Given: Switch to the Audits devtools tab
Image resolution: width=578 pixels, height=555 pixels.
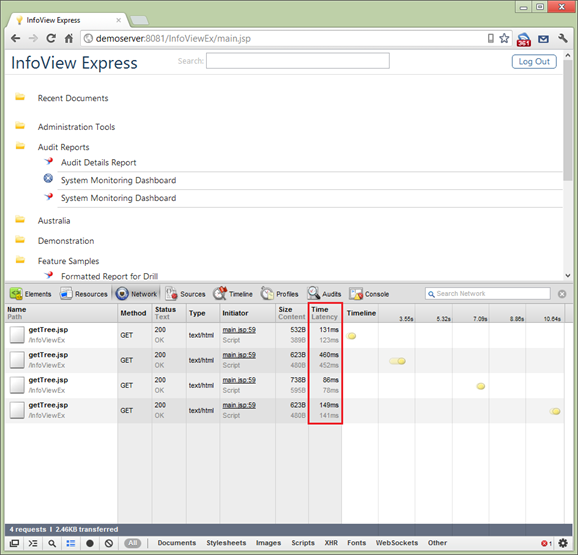Looking at the screenshot, I should point(324,294).
